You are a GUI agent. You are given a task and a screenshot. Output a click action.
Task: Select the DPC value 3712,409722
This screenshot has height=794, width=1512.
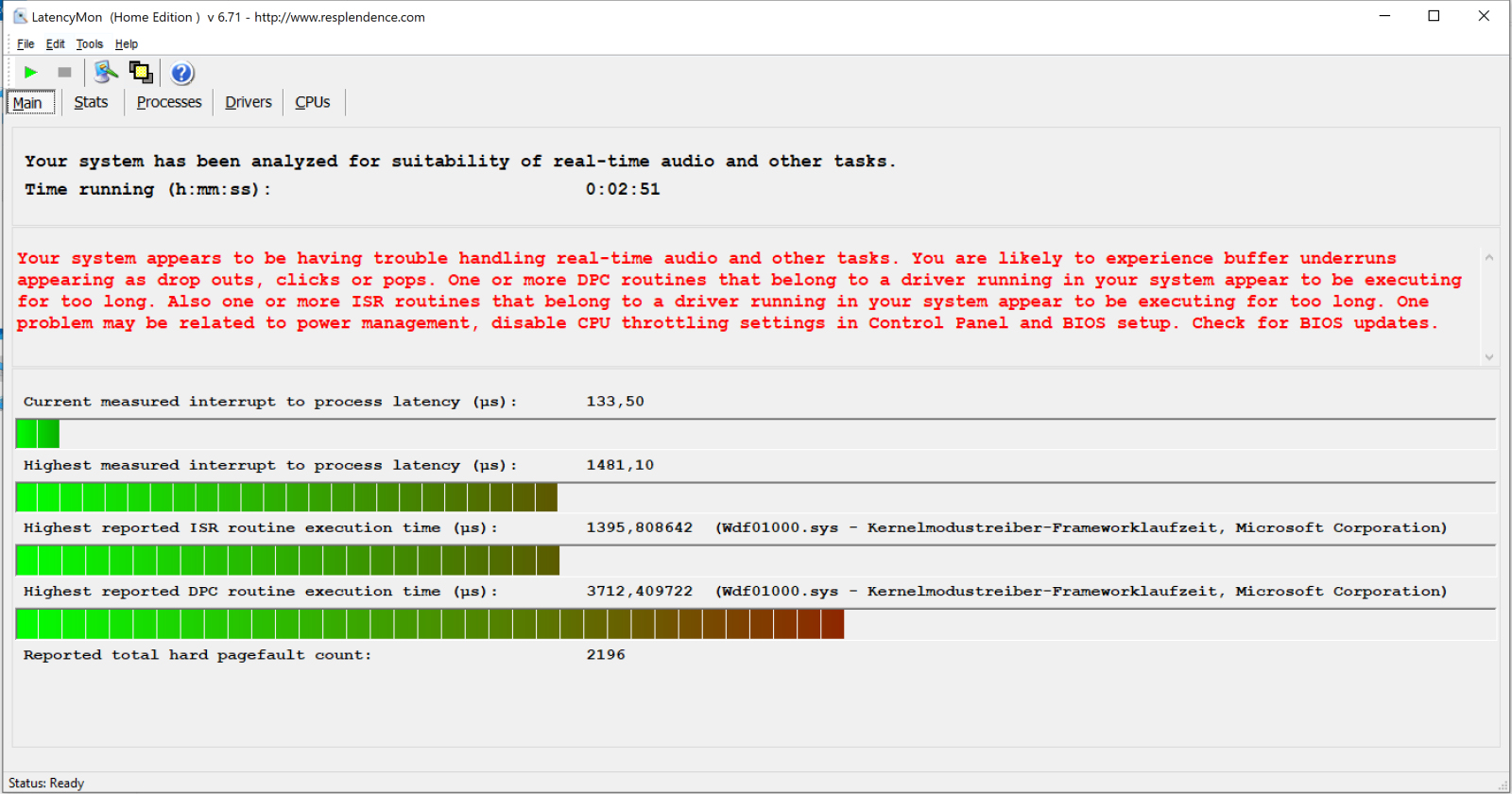(640, 591)
